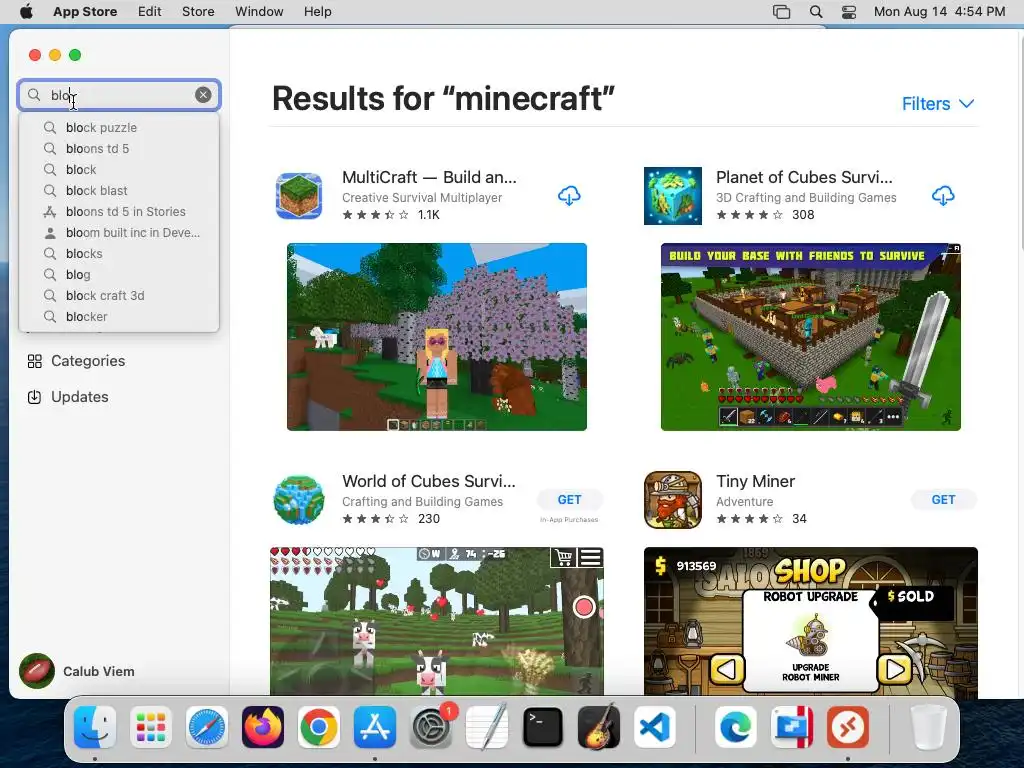The width and height of the screenshot is (1024, 768).
Task: Open the App Store menu
Action: [x=85, y=11]
